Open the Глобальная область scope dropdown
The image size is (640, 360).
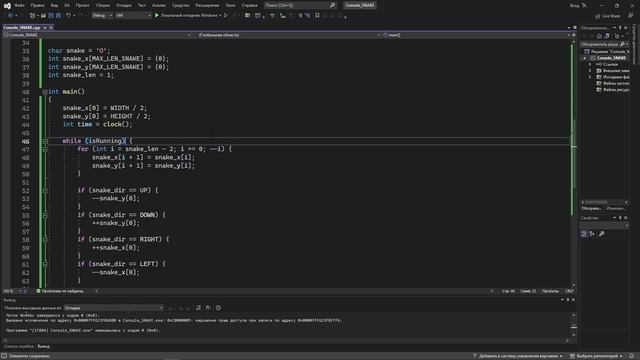287,35
